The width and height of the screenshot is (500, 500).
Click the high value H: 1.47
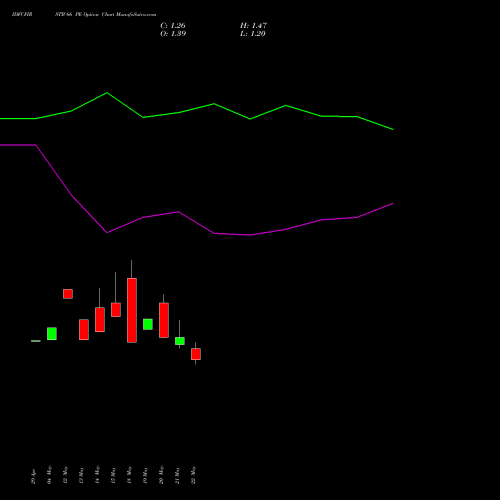pyautogui.click(x=253, y=25)
